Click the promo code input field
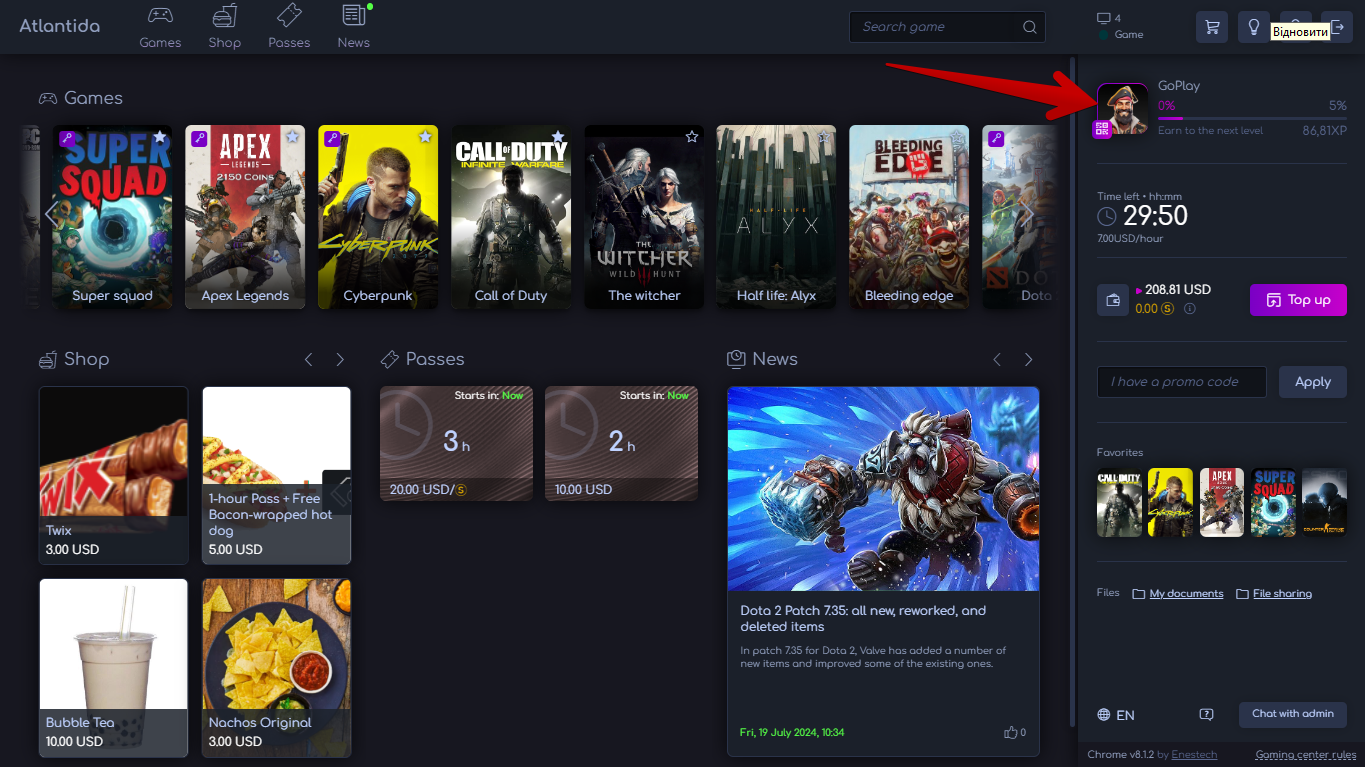Screen dimensions: 1365x767 (x=1181, y=382)
